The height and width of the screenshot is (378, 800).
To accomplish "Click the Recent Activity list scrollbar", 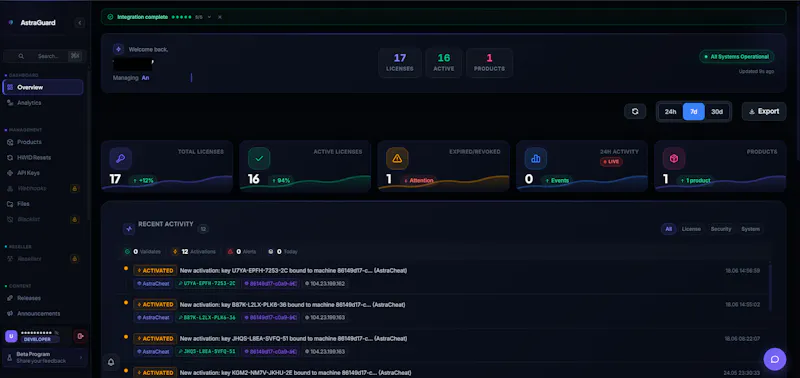I will (770, 287).
